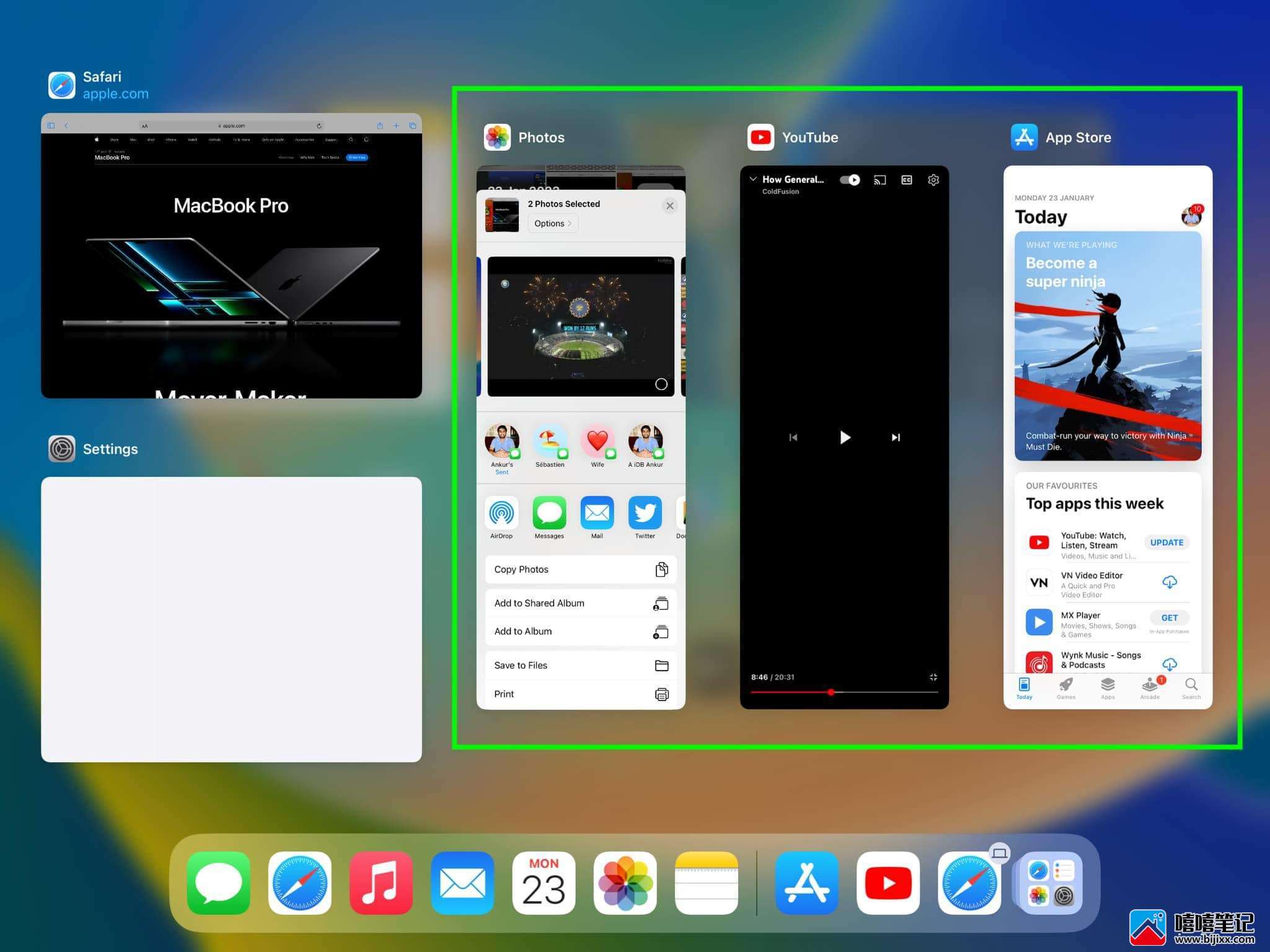Tap GET for MX Player
Screen dimensions: 1270x952
tap(1169, 618)
